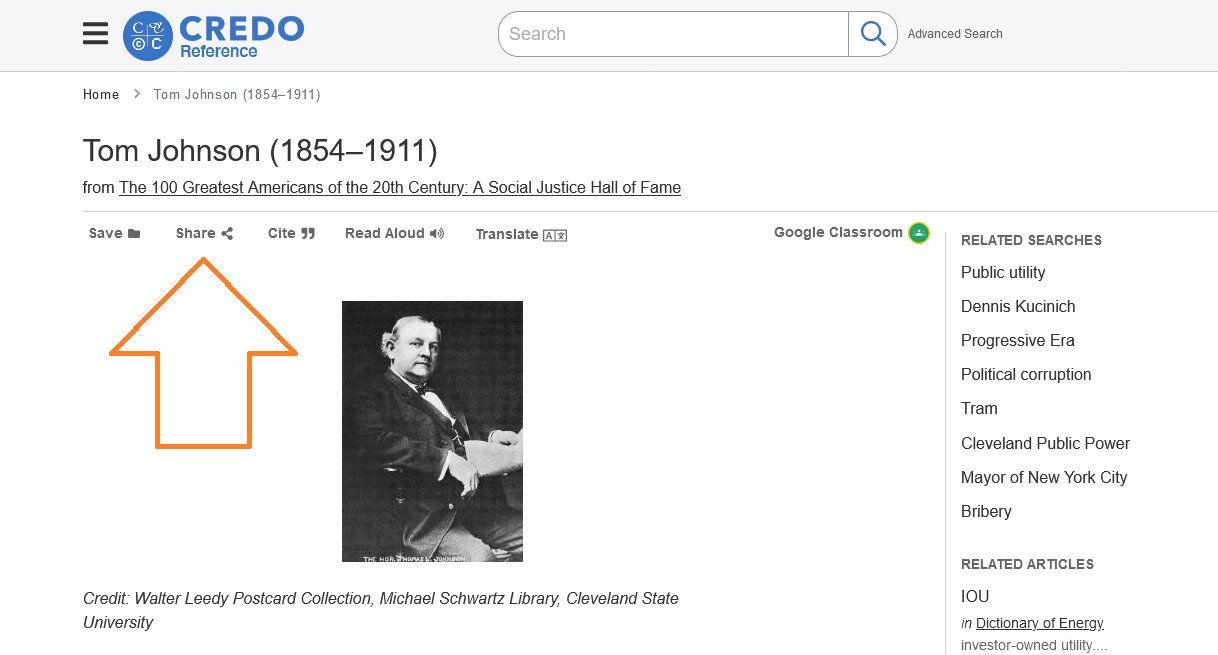Select the Dennis Kucinich related search
Screen dimensions: 1218x655
pyautogui.click(x=1018, y=306)
